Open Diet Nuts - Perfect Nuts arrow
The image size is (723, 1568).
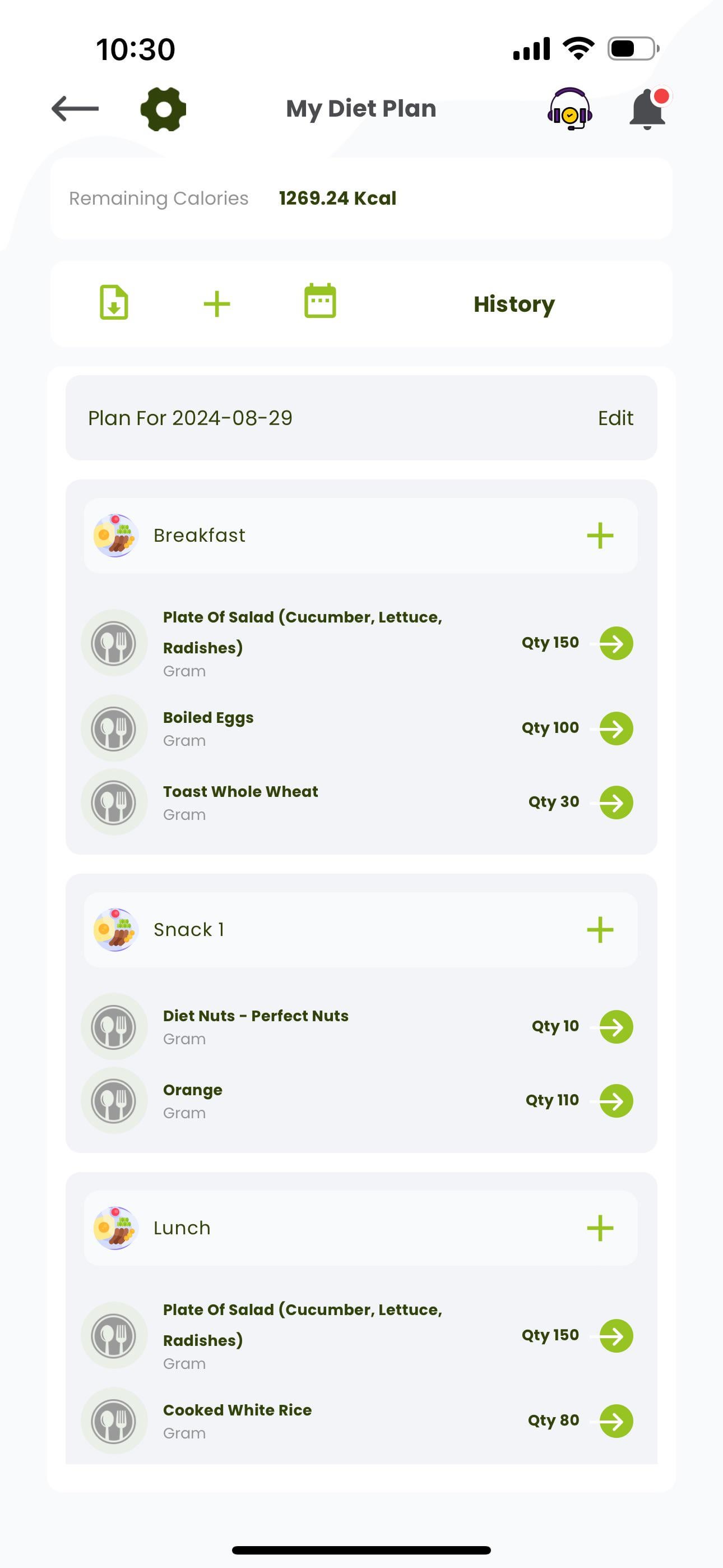pyautogui.click(x=616, y=1027)
